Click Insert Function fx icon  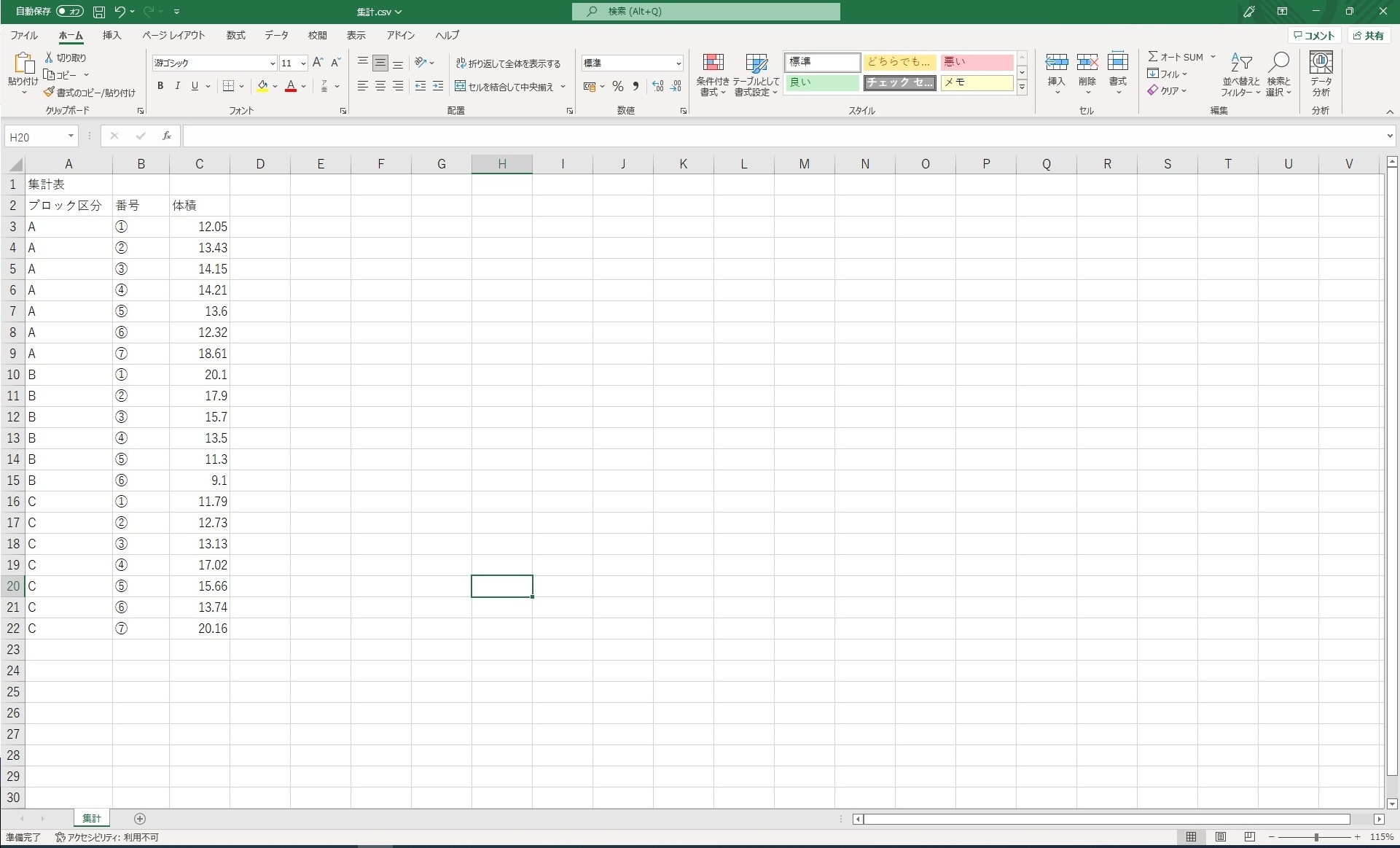click(167, 136)
